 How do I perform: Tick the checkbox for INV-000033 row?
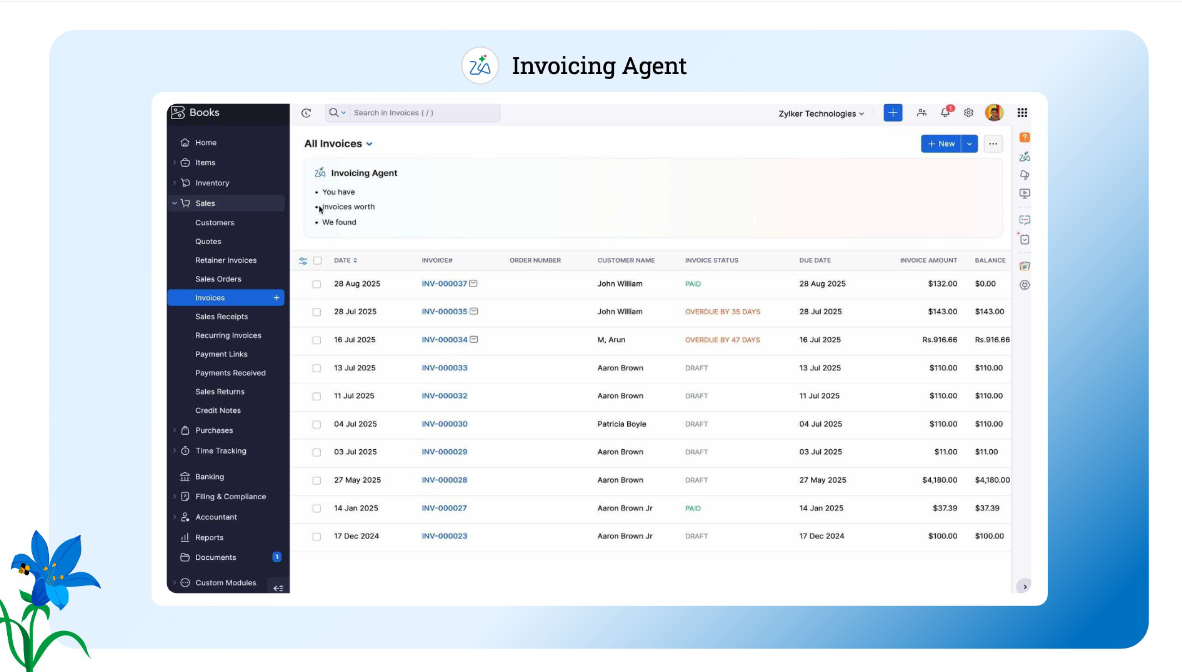pos(317,368)
